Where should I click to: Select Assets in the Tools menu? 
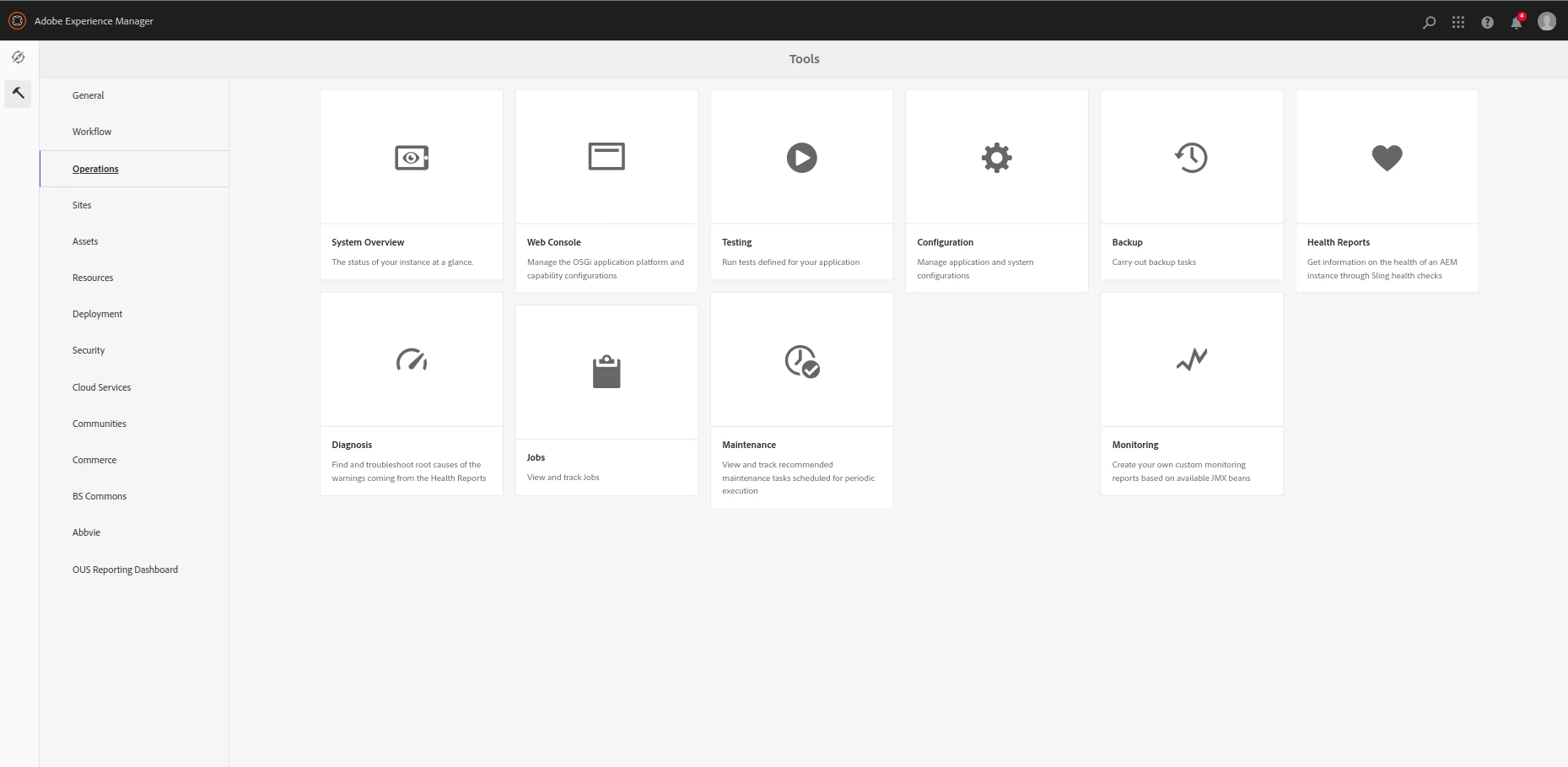click(x=85, y=241)
